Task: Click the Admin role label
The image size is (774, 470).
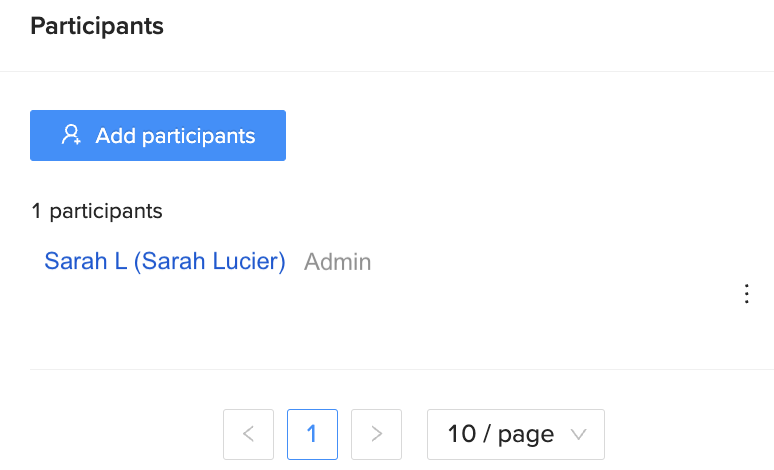Action: coord(337,262)
